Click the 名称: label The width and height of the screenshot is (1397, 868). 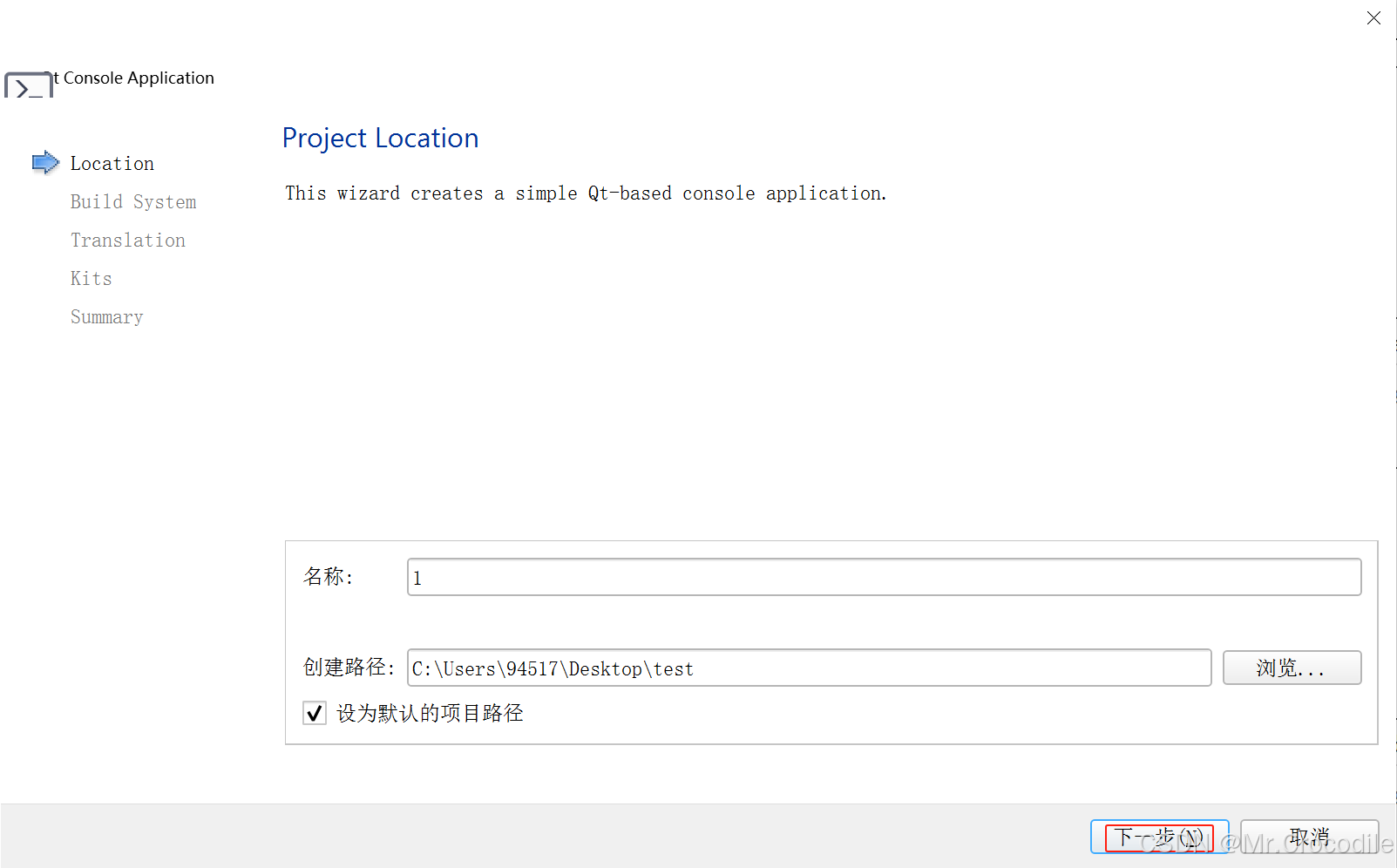(x=329, y=577)
